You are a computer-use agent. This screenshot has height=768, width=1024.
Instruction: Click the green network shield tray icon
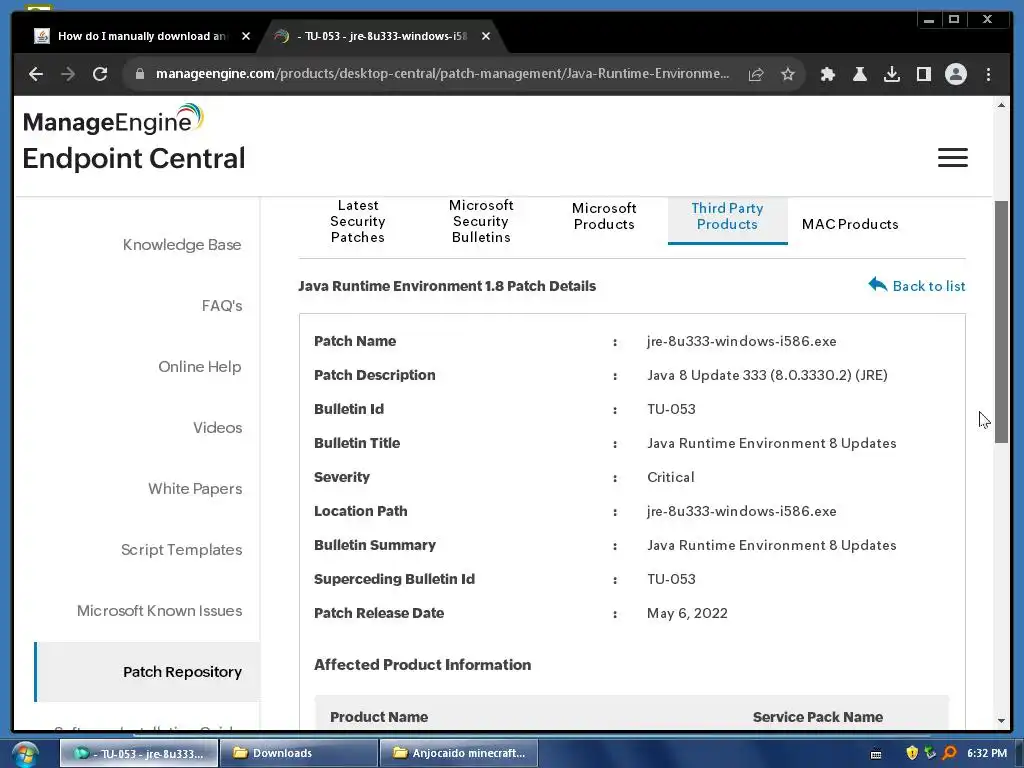pyautogui.click(x=931, y=753)
